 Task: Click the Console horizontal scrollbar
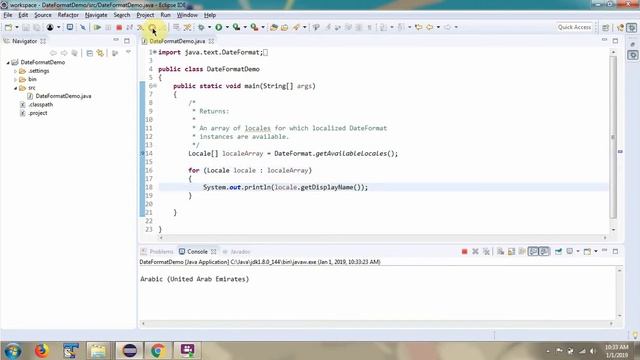coord(377,324)
